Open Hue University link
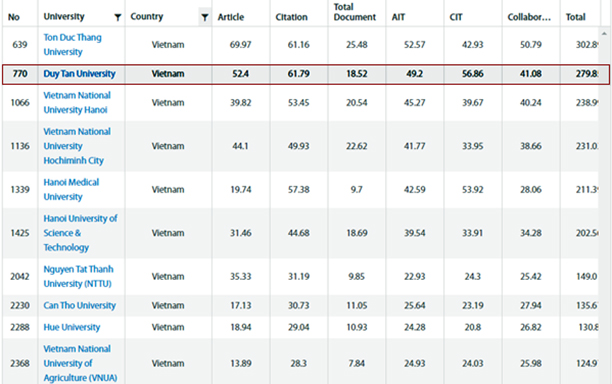 (72, 327)
